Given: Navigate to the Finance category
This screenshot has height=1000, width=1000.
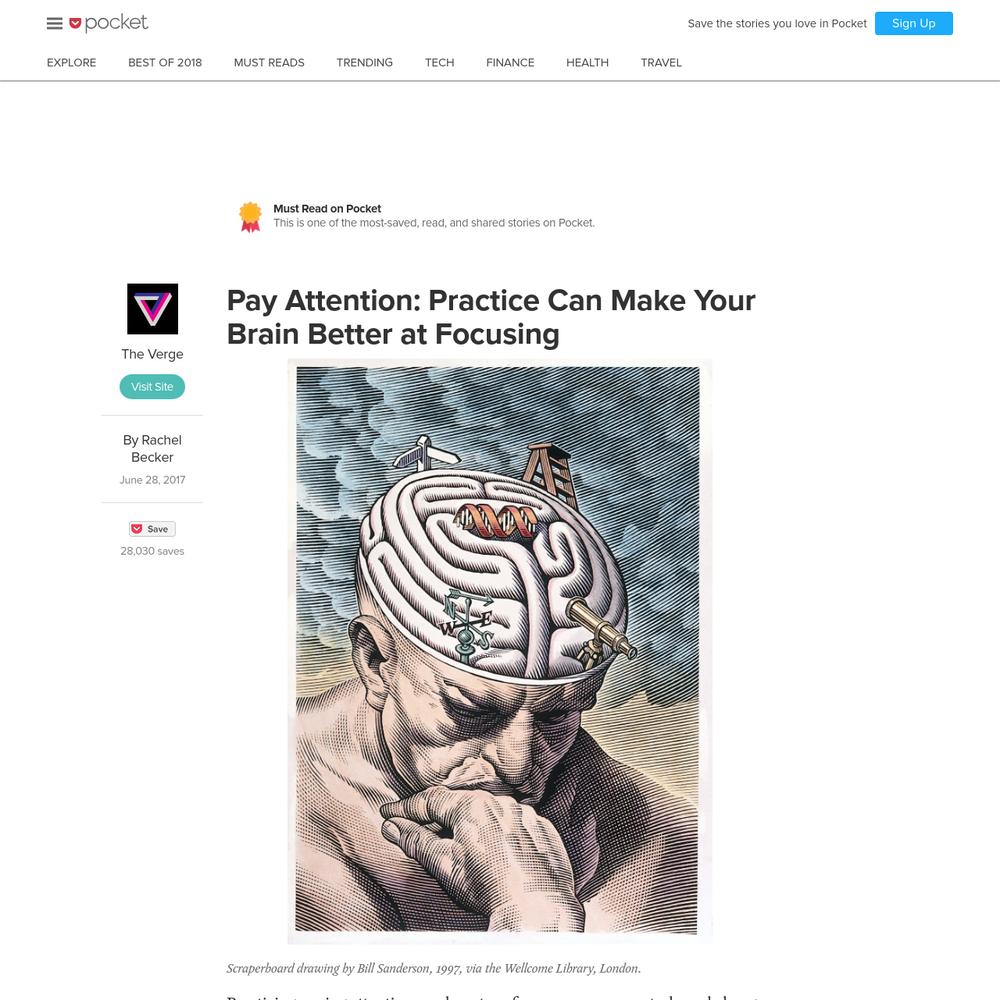Looking at the screenshot, I should [510, 62].
